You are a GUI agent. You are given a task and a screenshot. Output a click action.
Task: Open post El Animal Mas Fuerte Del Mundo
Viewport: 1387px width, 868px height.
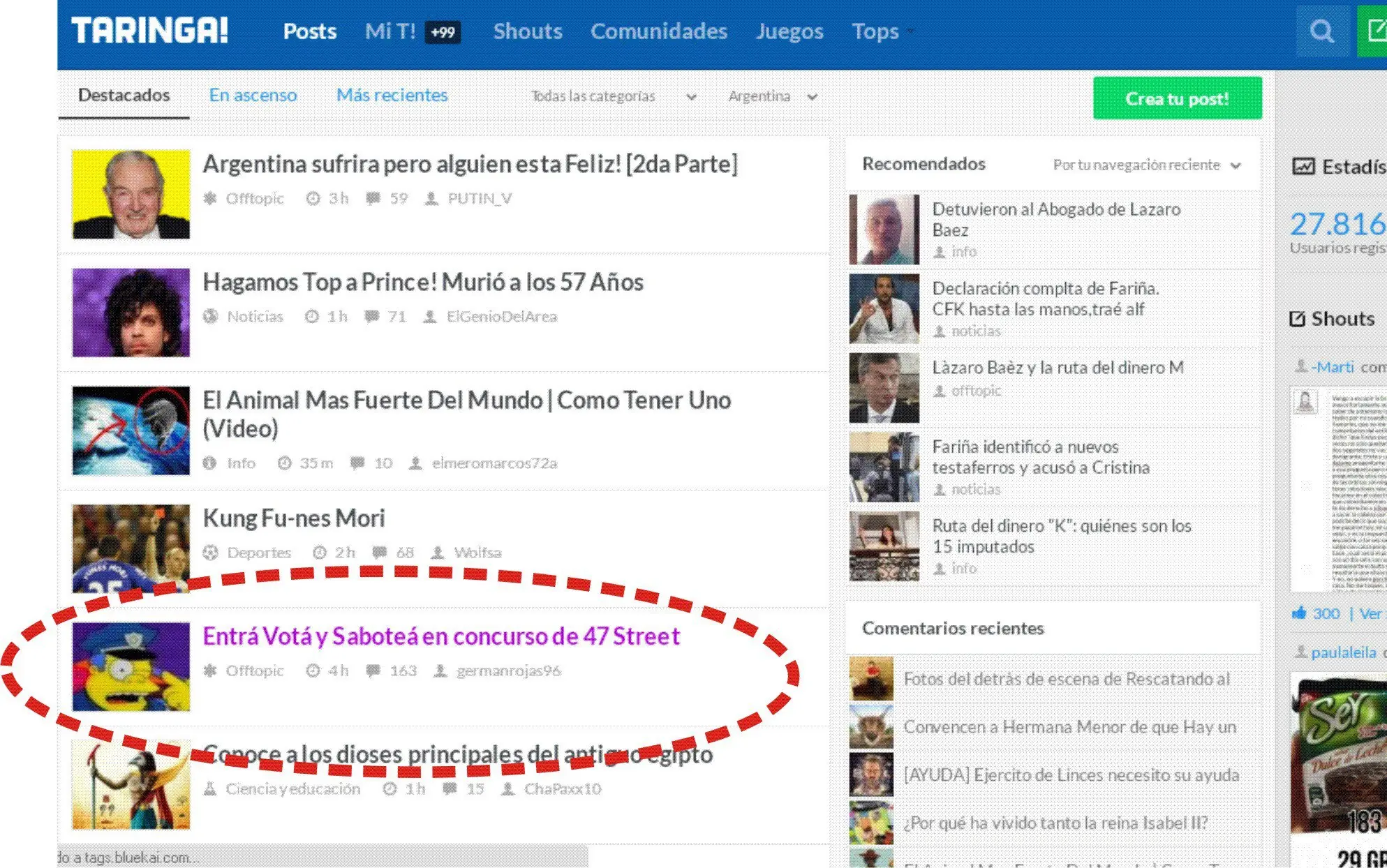467,414
